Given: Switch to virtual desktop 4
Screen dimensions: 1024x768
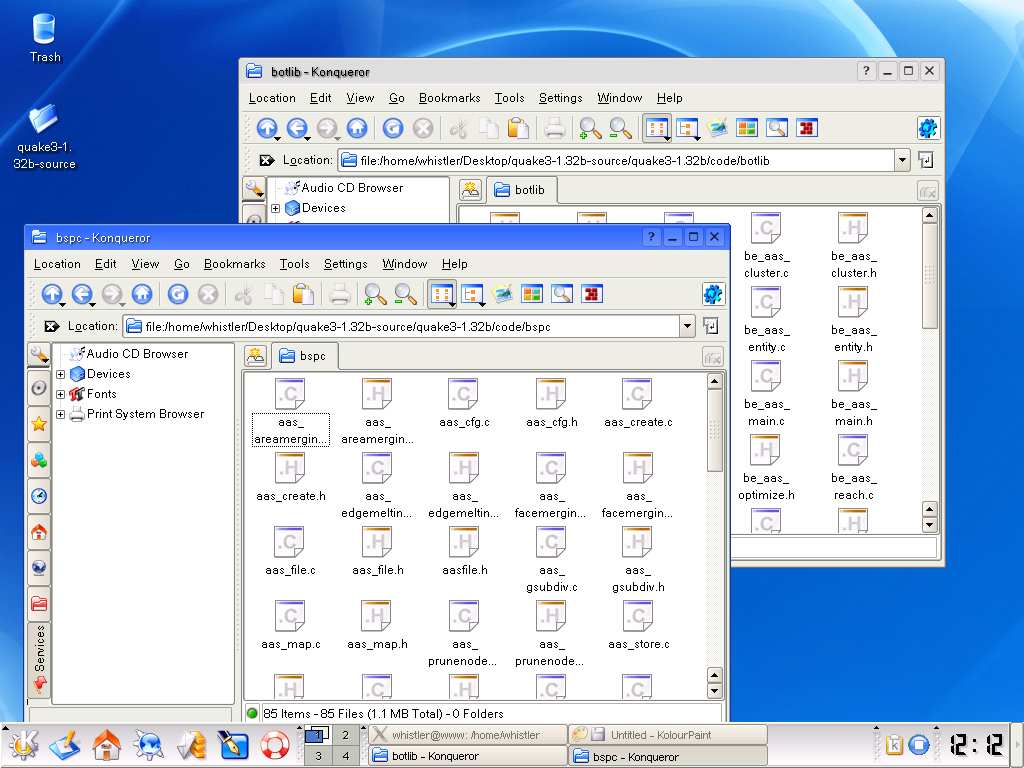Looking at the screenshot, I should [x=345, y=756].
